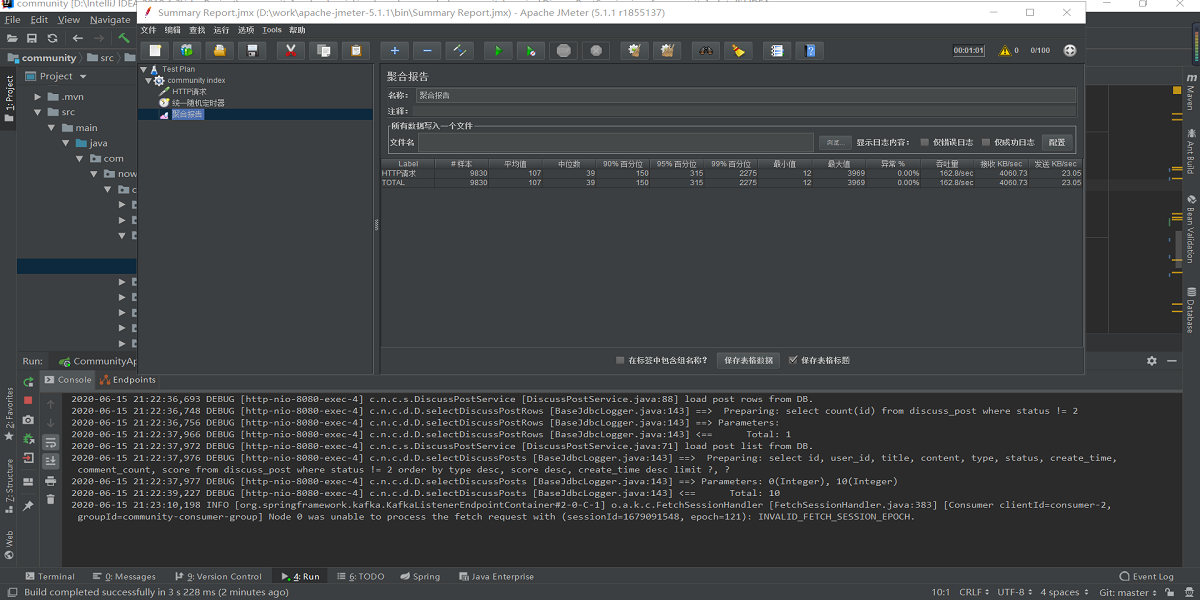The width and height of the screenshot is (1200, 600).
Task: Click the Help question mark icon in JMeter
Action: point(809,50)
